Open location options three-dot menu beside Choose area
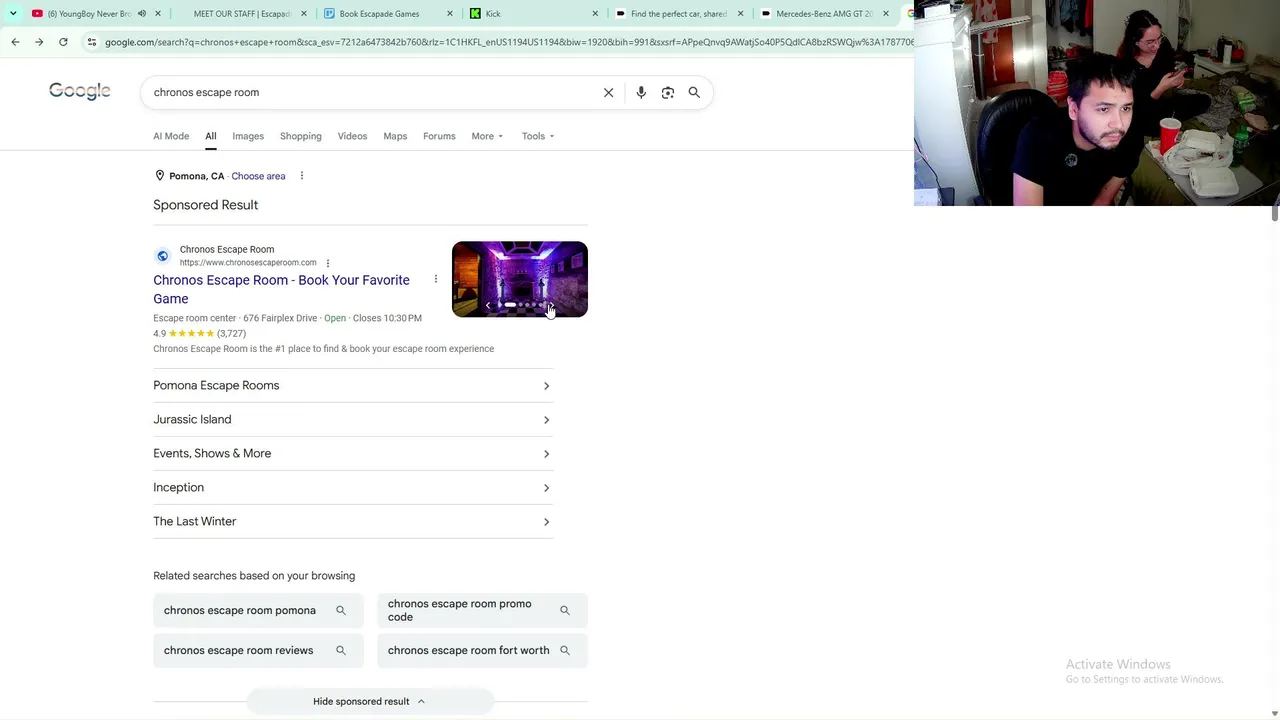This screenshot has height=720, width=1280. (x=301, y=176)
